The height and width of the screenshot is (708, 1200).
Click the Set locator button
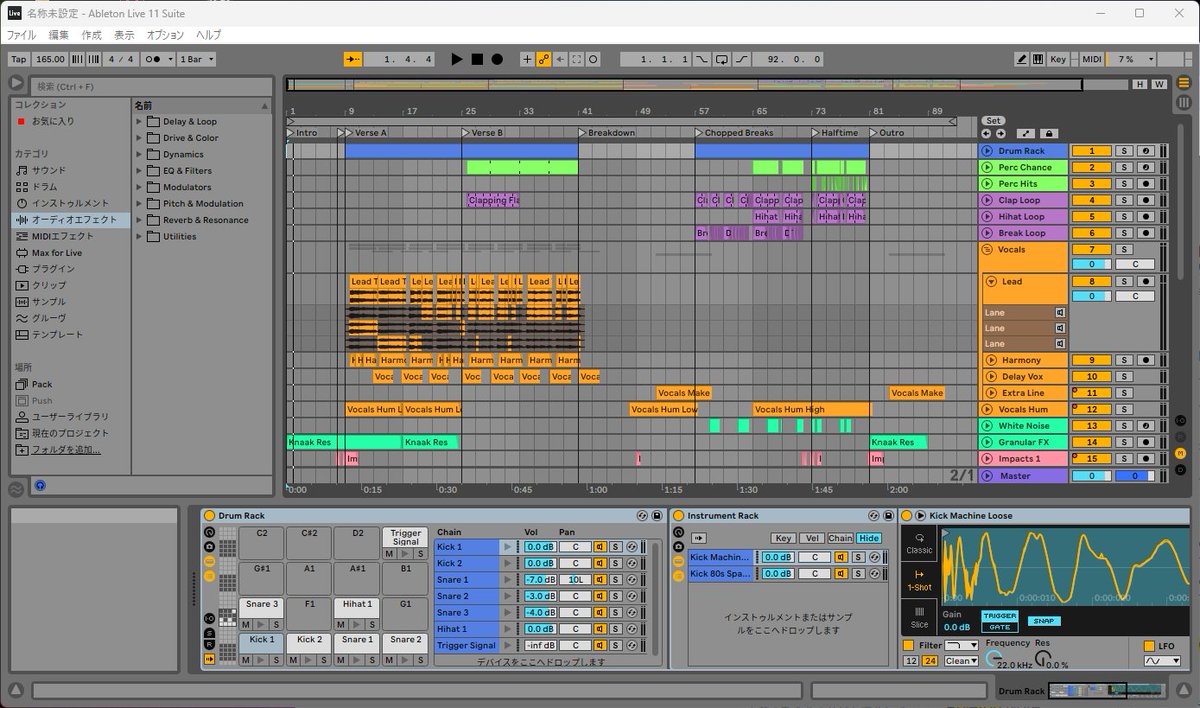[x=993, y=120]
